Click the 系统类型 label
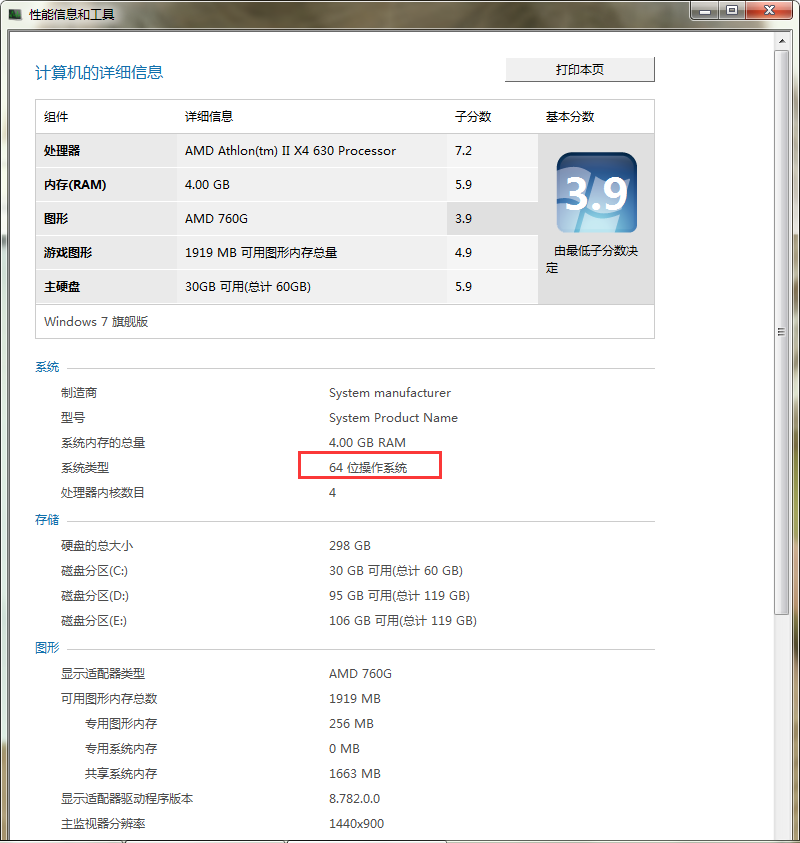Viewport: 800px width, 843px height. tap(85, 467)
